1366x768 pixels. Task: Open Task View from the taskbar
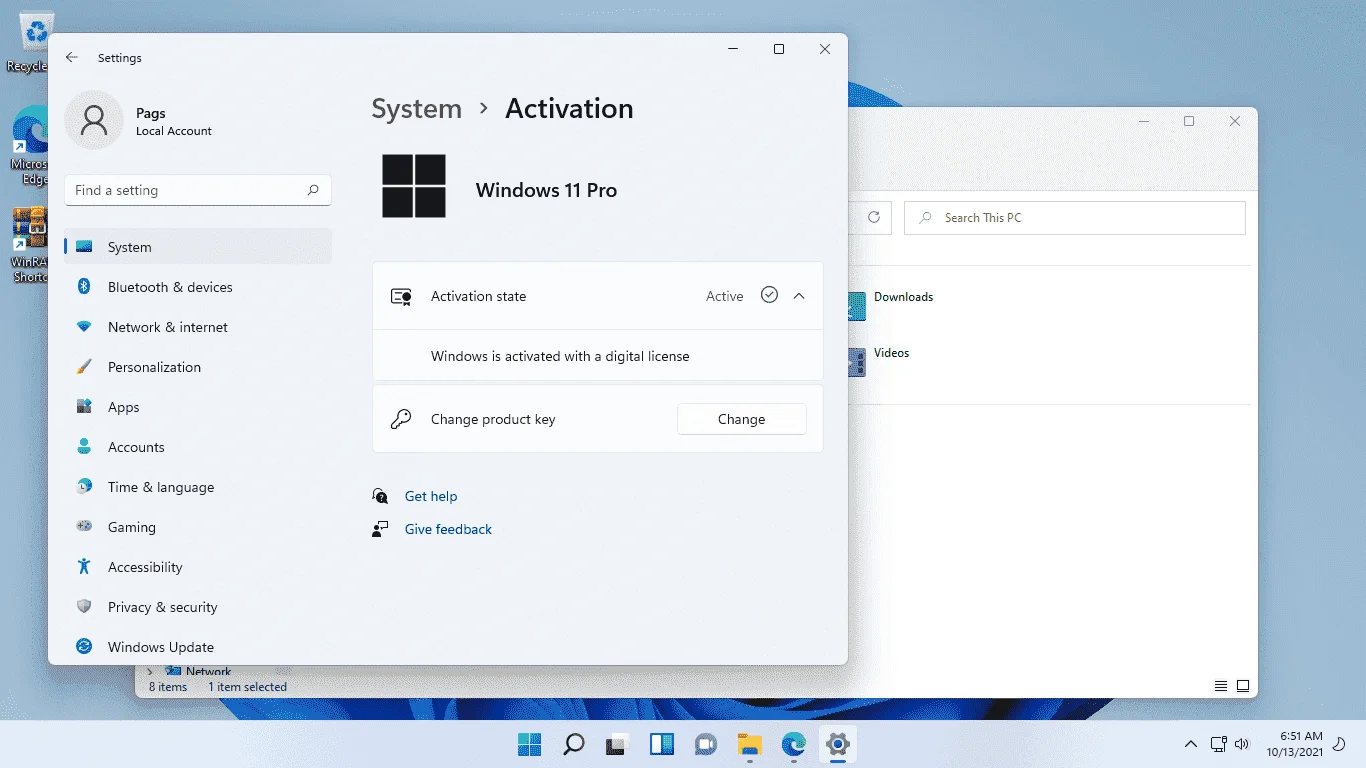(x=617, y=744)
